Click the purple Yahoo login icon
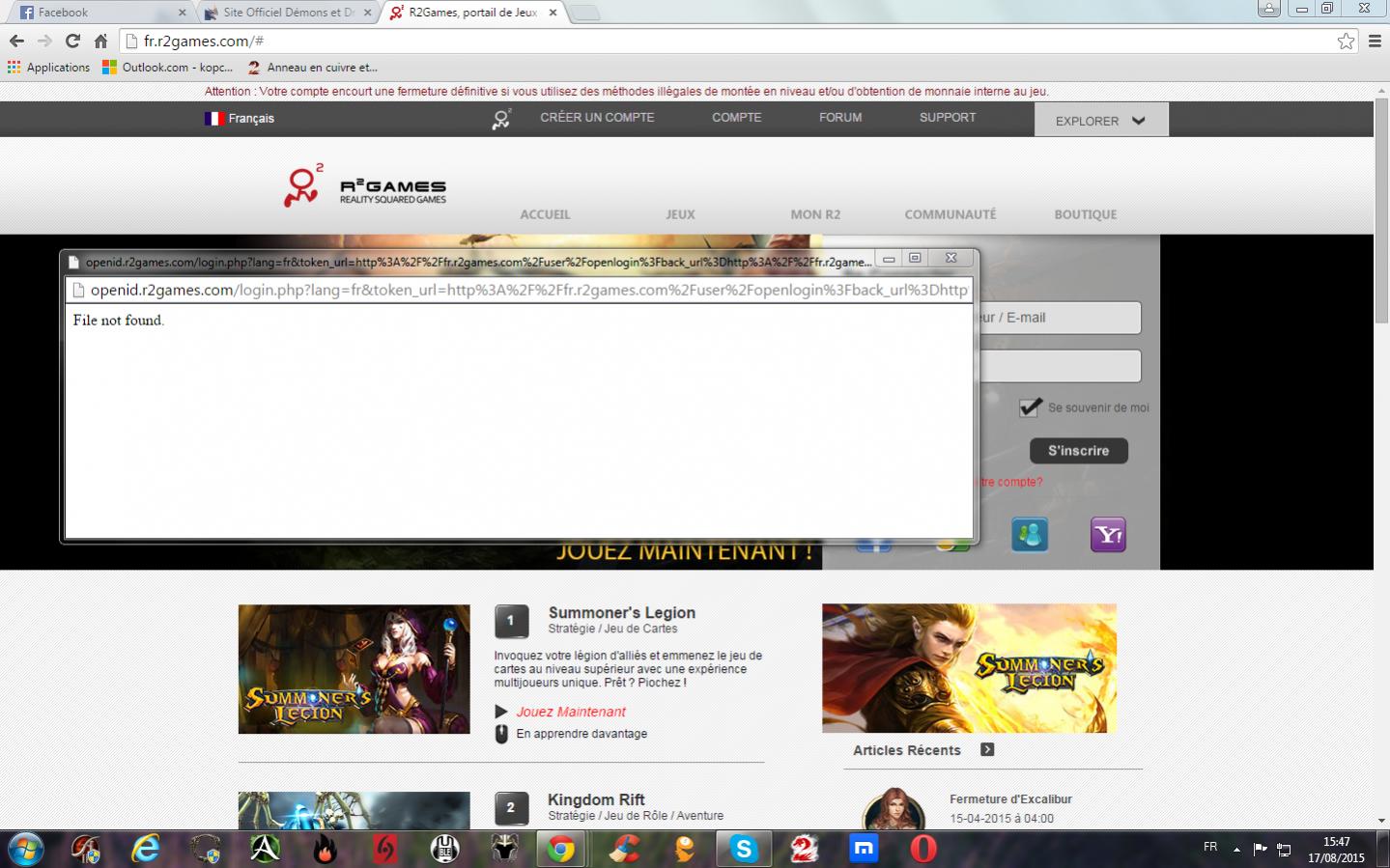This screenshot has width=1390, height=868. click(x=1108, y=534)
